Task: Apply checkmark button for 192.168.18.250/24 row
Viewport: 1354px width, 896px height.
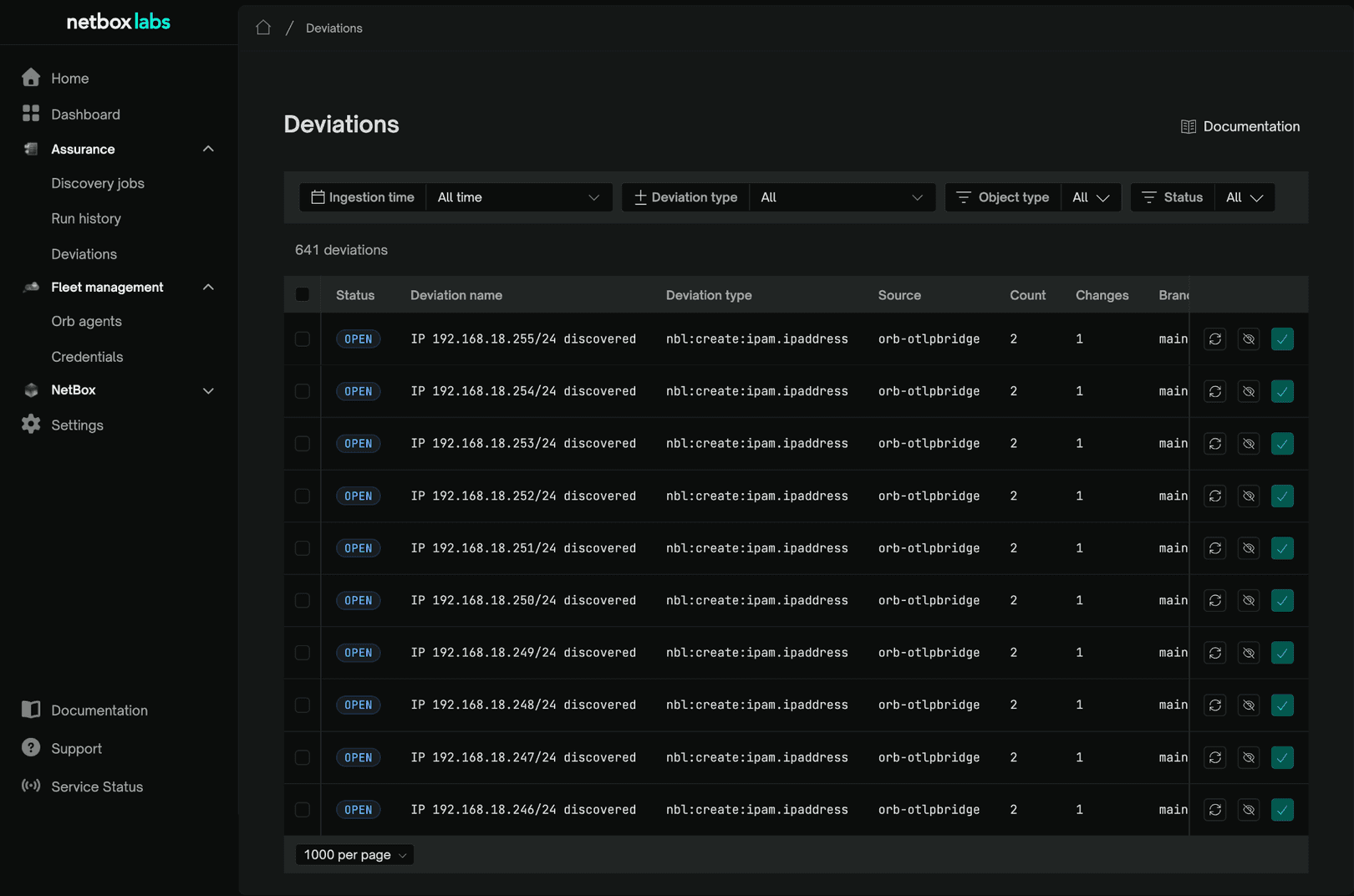Action: pyautogui.click(x=1282, y=601)
